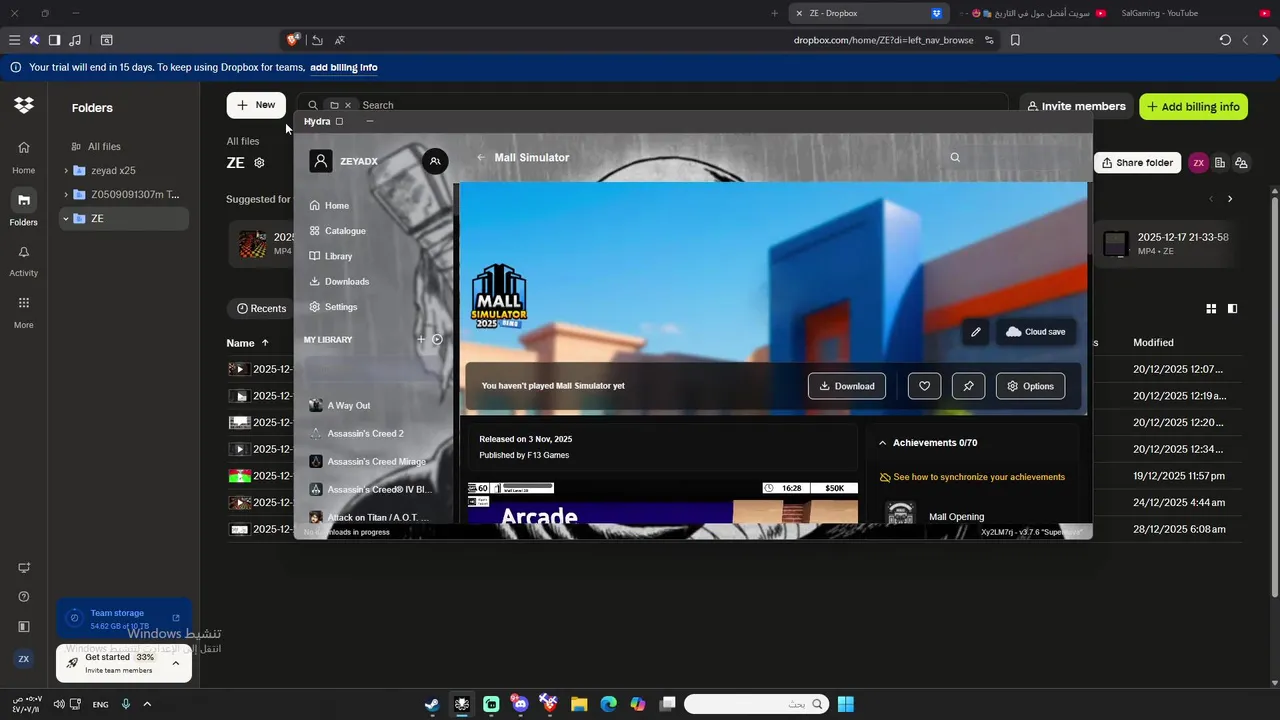This screenshot has height=720, width=1280.
Task: Click the friends icon next to ZEYADX
Action: 435,161
